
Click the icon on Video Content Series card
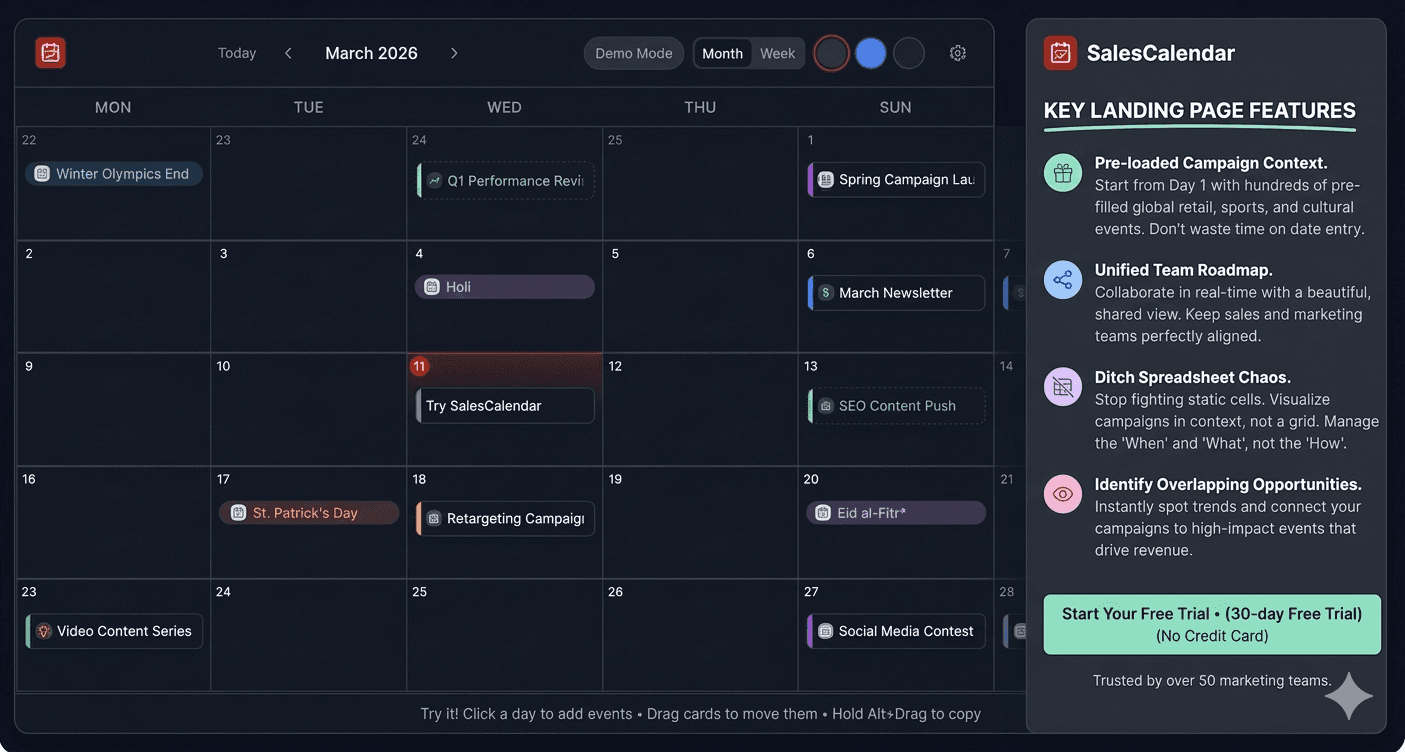click(43, 631)
